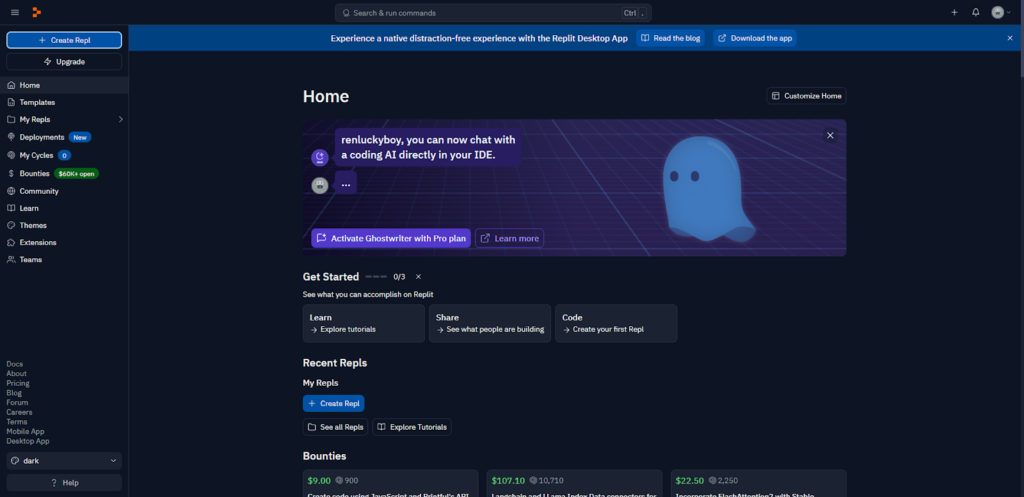1024x497 pixels.
Task: Click Download the app button
Action: (x=755, y=38)
